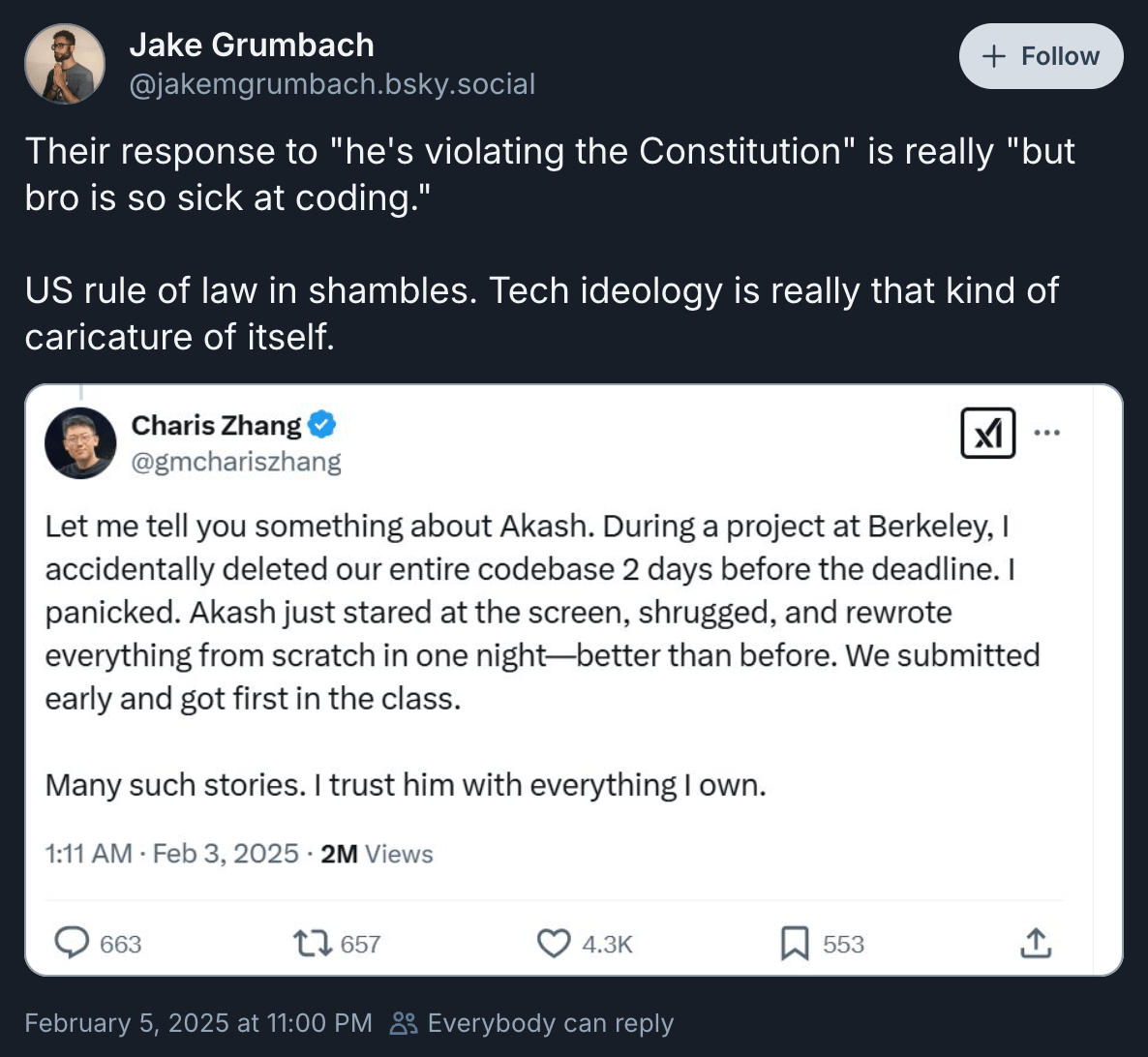Click the repost arrows icon
Image resolution: width=1148 pixels, height=1057 pixels.
coord(313,943)
